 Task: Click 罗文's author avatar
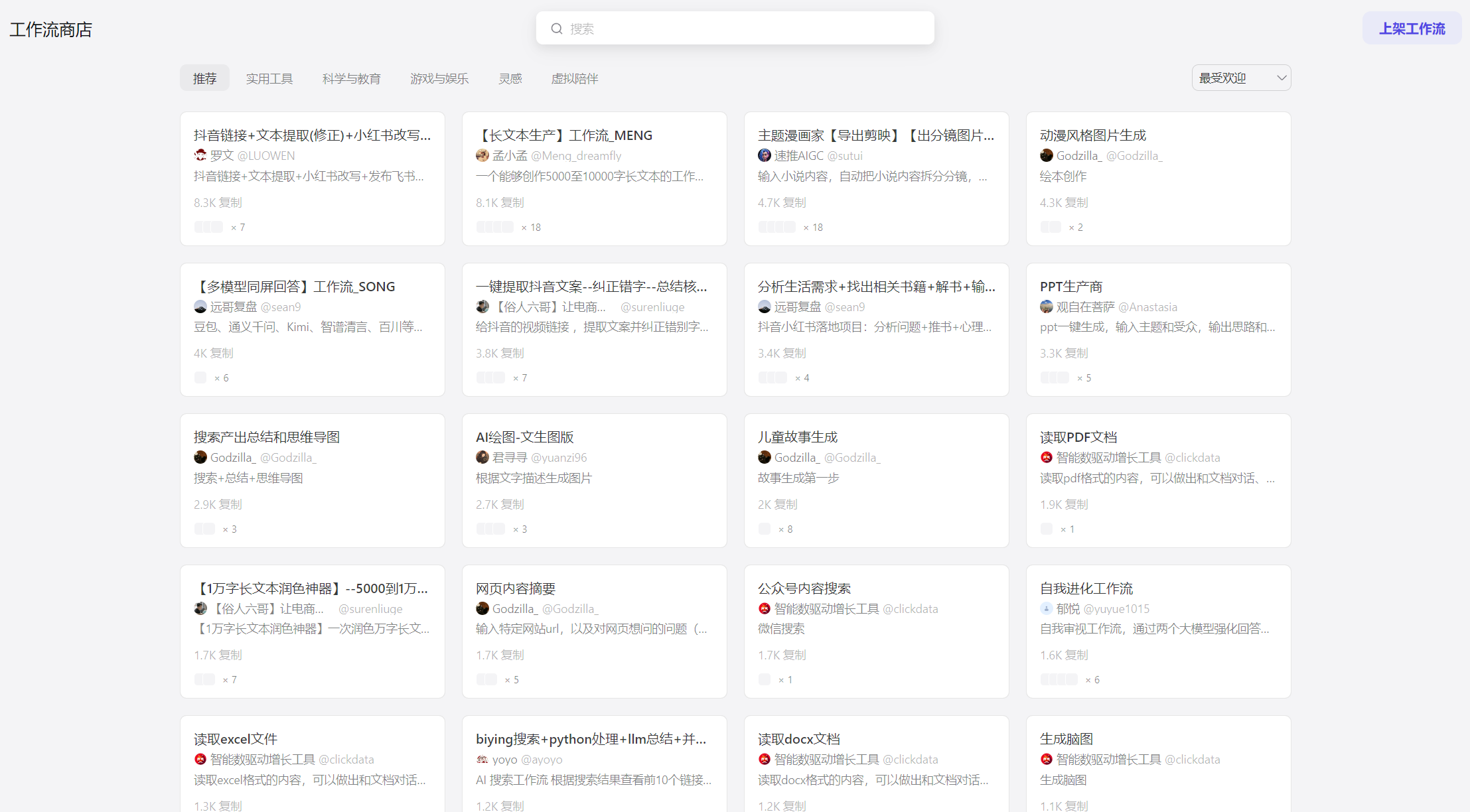pyautogui.click(x=200, y=155)
